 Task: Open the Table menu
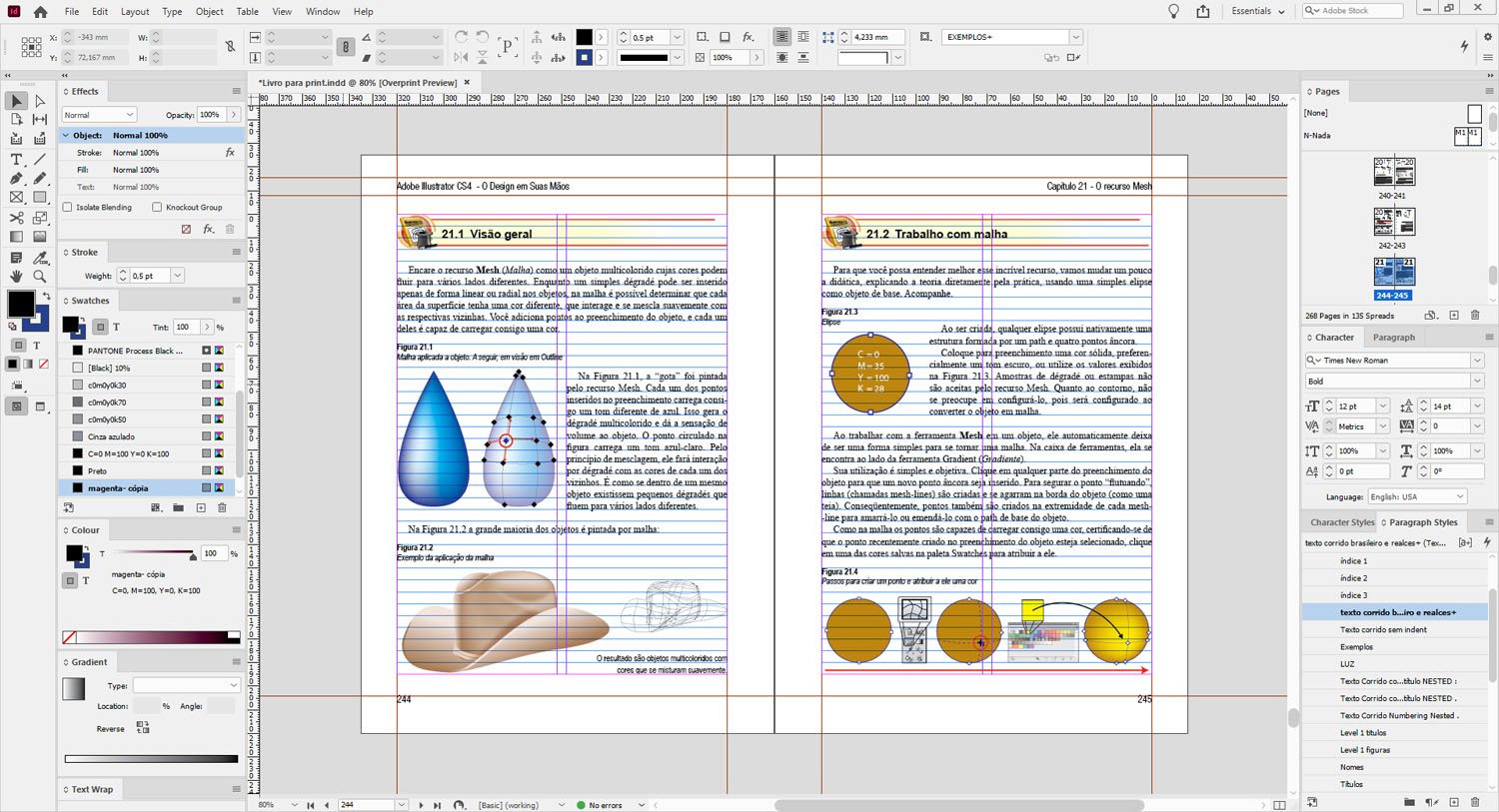[x=247, y=12]
